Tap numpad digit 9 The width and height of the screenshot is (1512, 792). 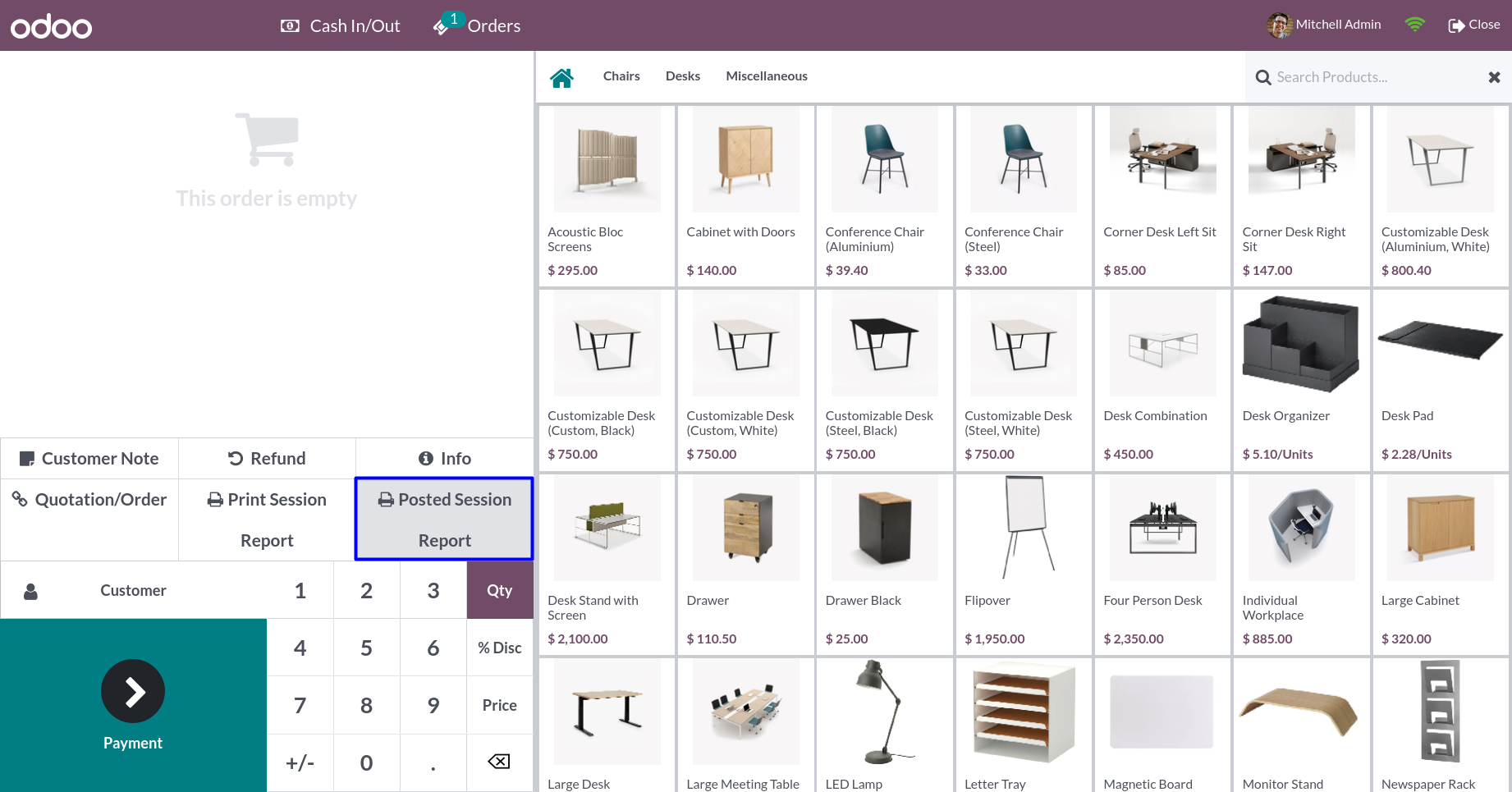tap(433, 705)
